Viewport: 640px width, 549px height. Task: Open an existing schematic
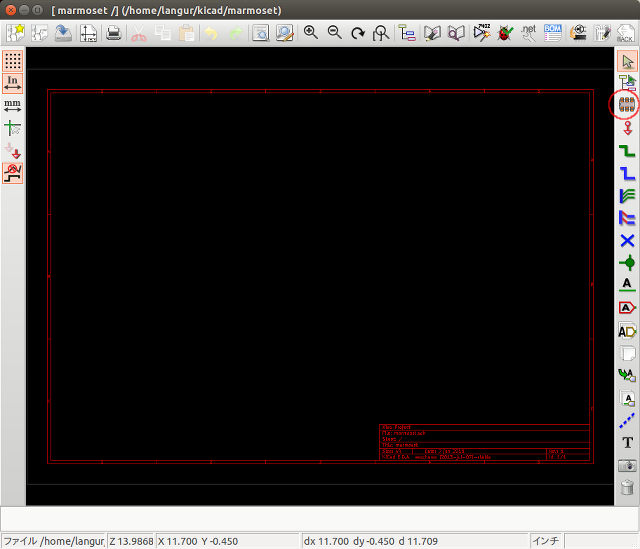coord(39,33)
